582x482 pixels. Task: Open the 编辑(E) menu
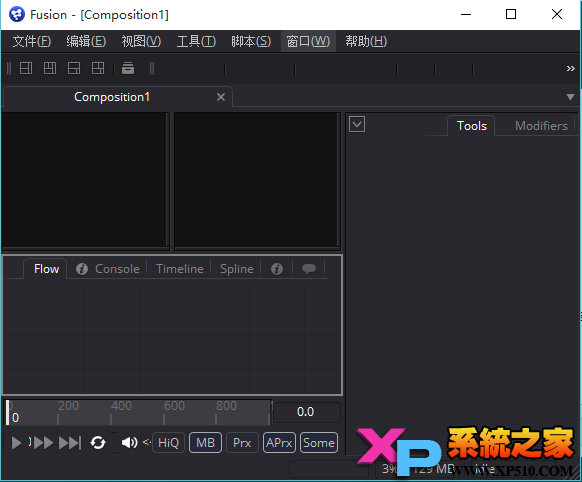(x=86, y=41)
